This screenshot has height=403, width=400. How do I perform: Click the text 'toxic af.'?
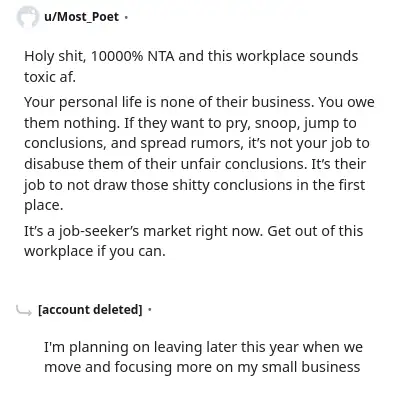pyautogui.click(x=50, y=77)
